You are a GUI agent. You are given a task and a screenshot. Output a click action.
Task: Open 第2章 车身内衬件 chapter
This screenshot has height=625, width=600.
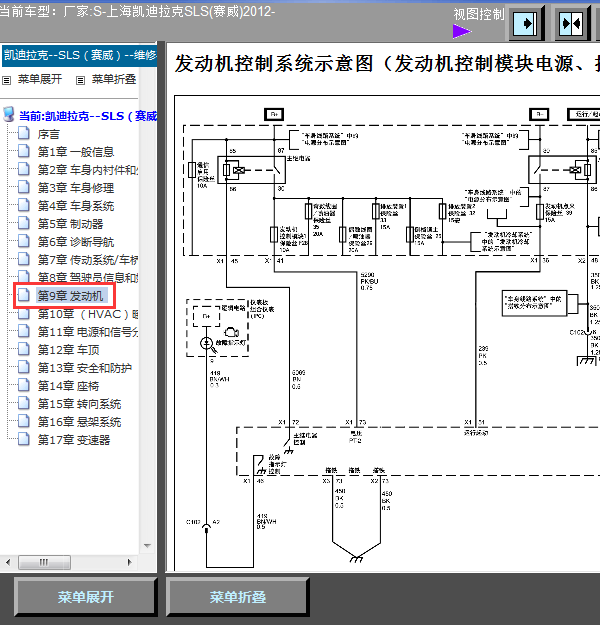[88, 170]
